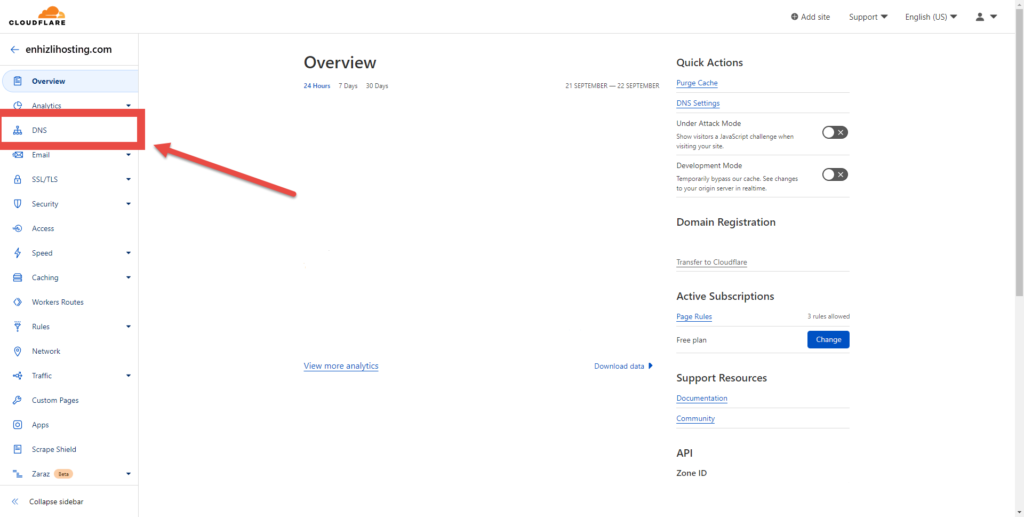Click the Caching icon in sidebar
The image size is (1024, 517).
click(x=18, y=278)
